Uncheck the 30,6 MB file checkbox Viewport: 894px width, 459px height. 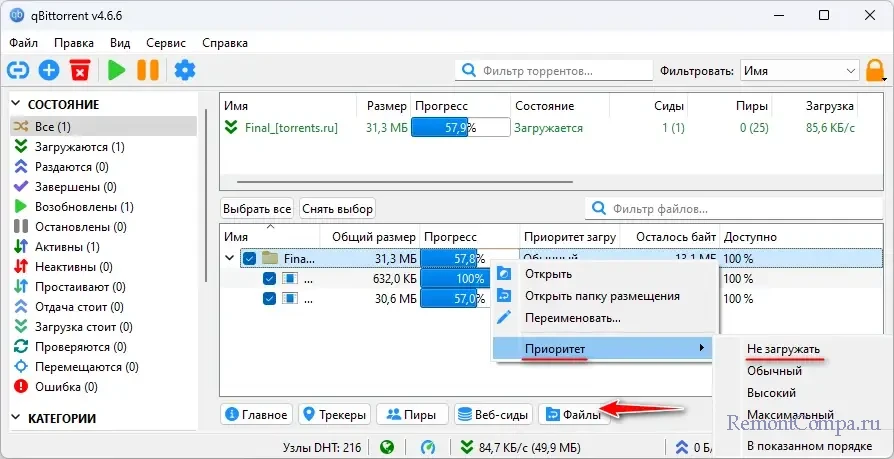269,299
